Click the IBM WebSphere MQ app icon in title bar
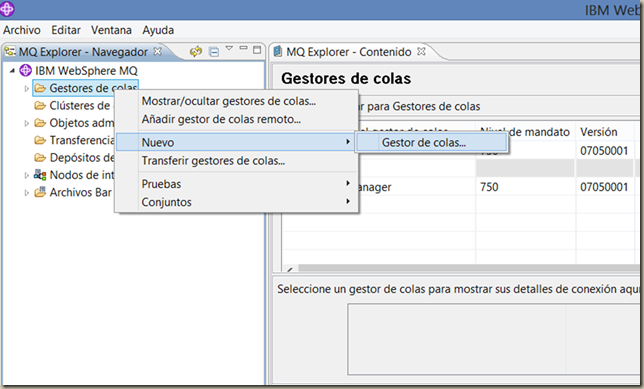The width and height of the screenshot is (644, 389). (x=7, y=9)
